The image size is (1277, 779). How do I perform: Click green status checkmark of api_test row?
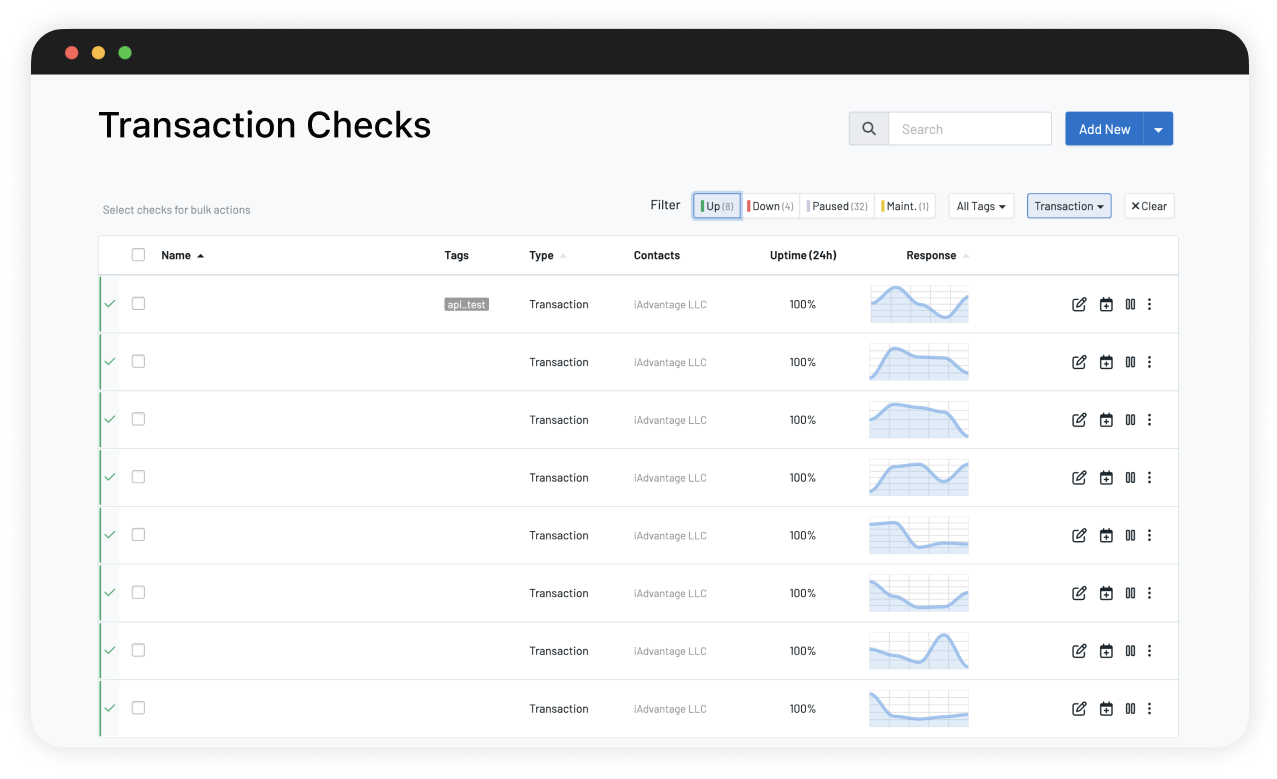110,303
